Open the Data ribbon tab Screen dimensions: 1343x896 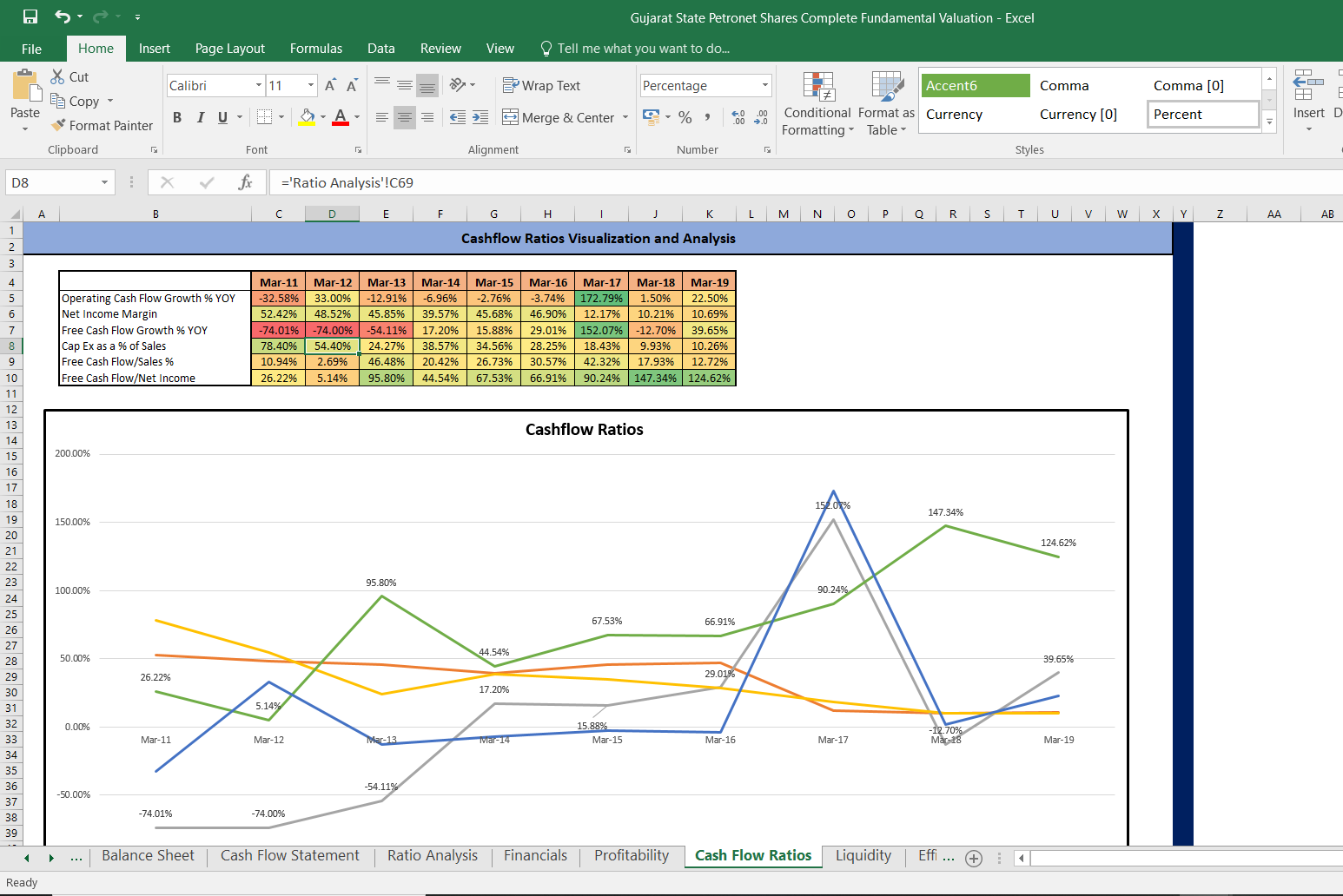(x=381, y=49)
